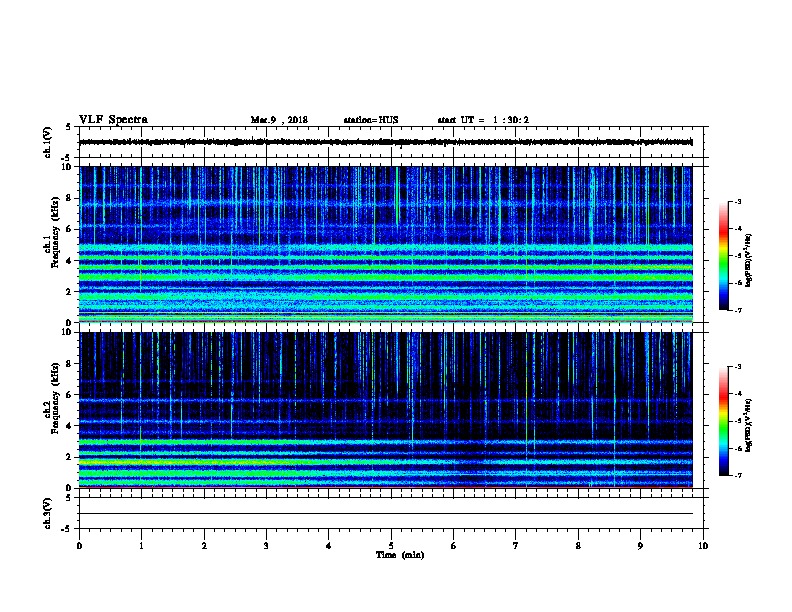Click the "4" kHz tick on the ch.1 spectrogram
The image size is (792, 612).
click(x=69, y=261)
